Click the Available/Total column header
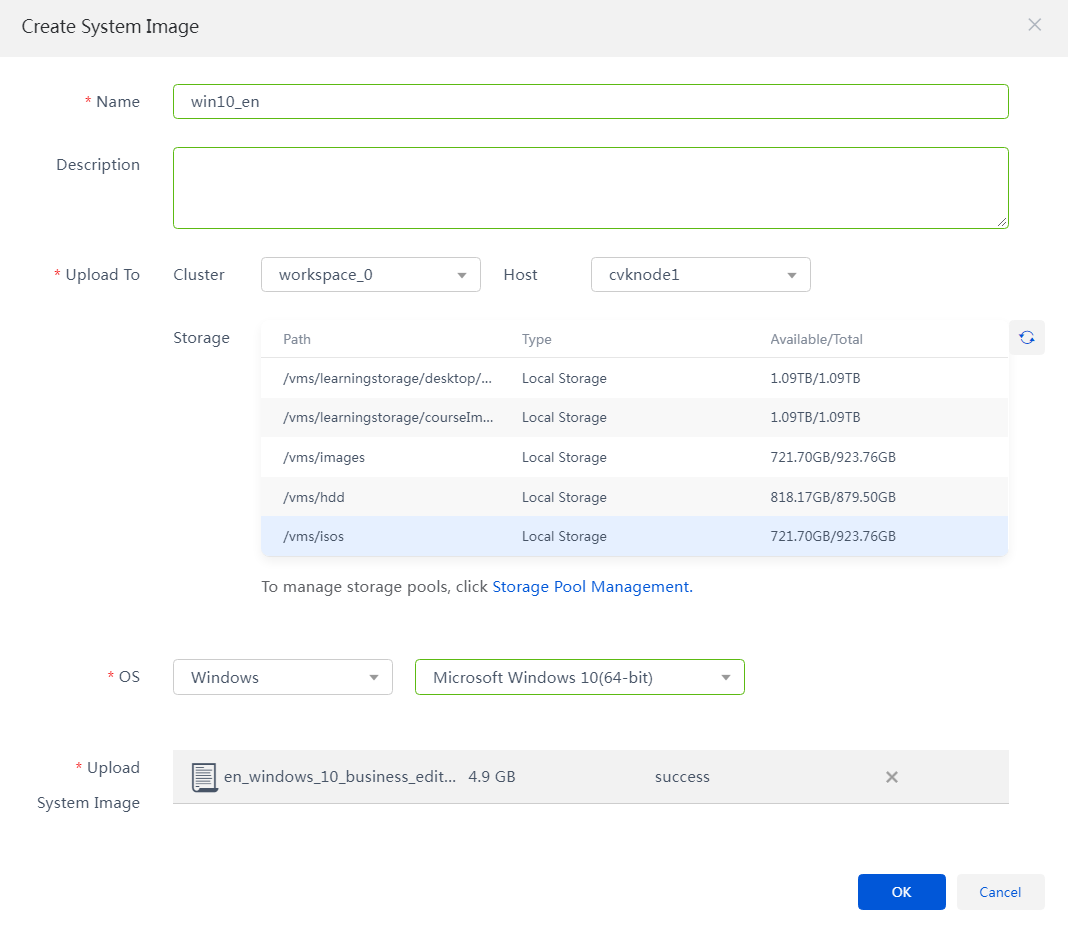 coord(816,339)
